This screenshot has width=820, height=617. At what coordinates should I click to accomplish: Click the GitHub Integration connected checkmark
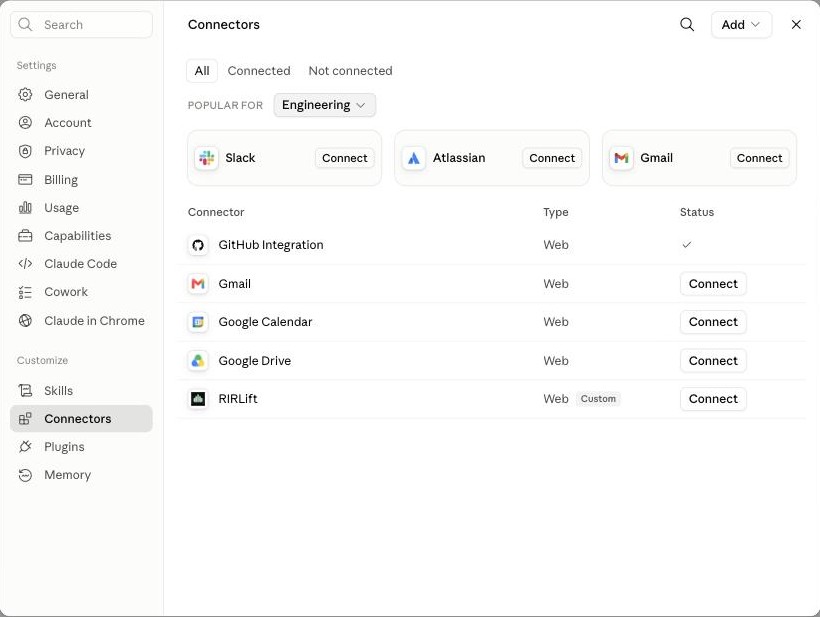point(687,244)
